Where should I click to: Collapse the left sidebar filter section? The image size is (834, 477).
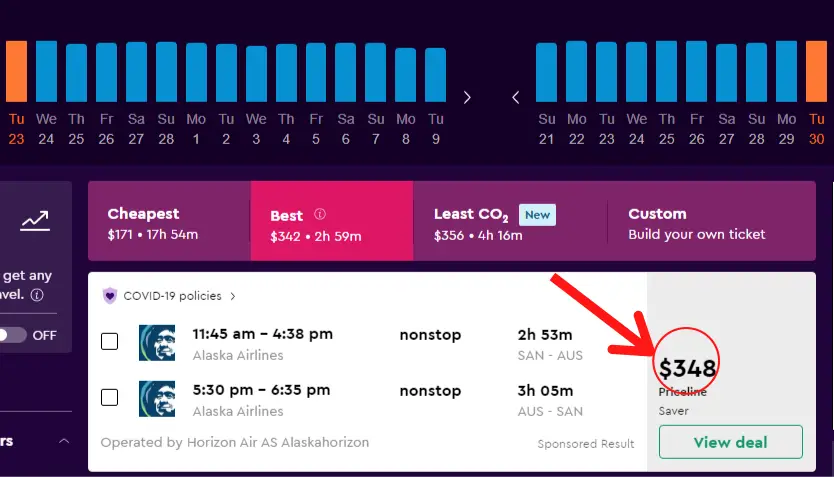64,441
